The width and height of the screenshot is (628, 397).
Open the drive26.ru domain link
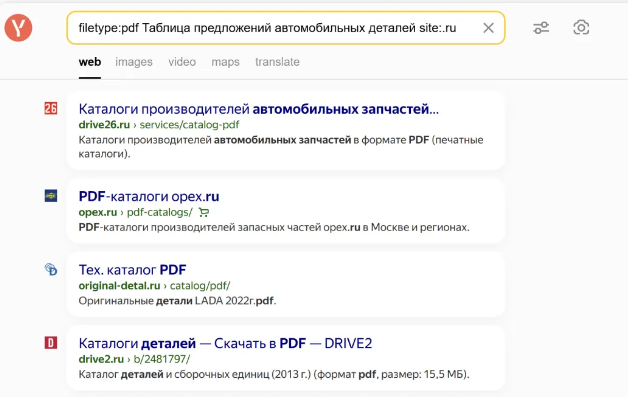pyautogui.click(x=104, y=125)
